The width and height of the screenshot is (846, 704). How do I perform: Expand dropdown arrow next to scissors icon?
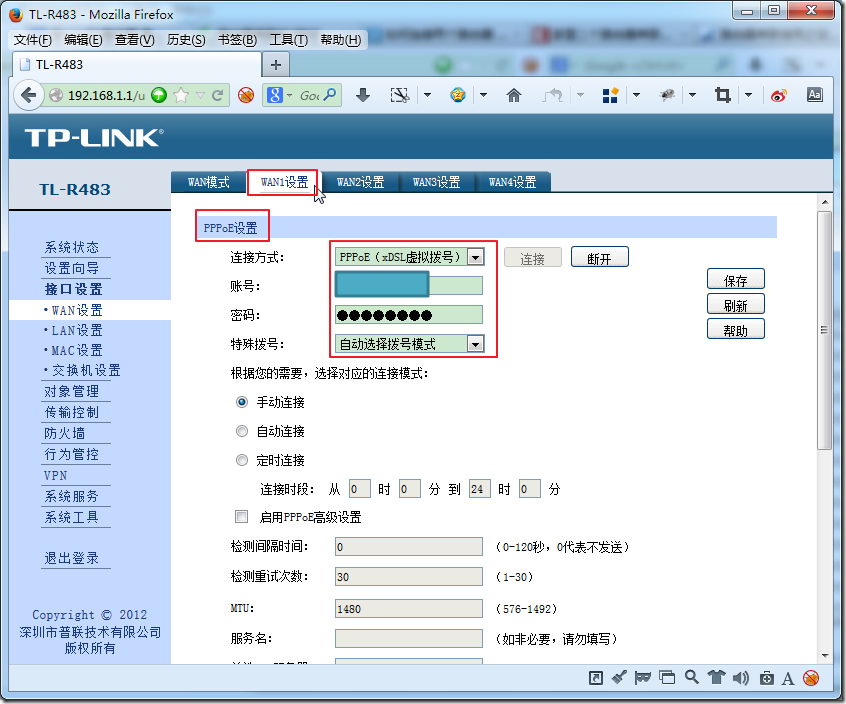pyautogui.click(x=427, y=95)
